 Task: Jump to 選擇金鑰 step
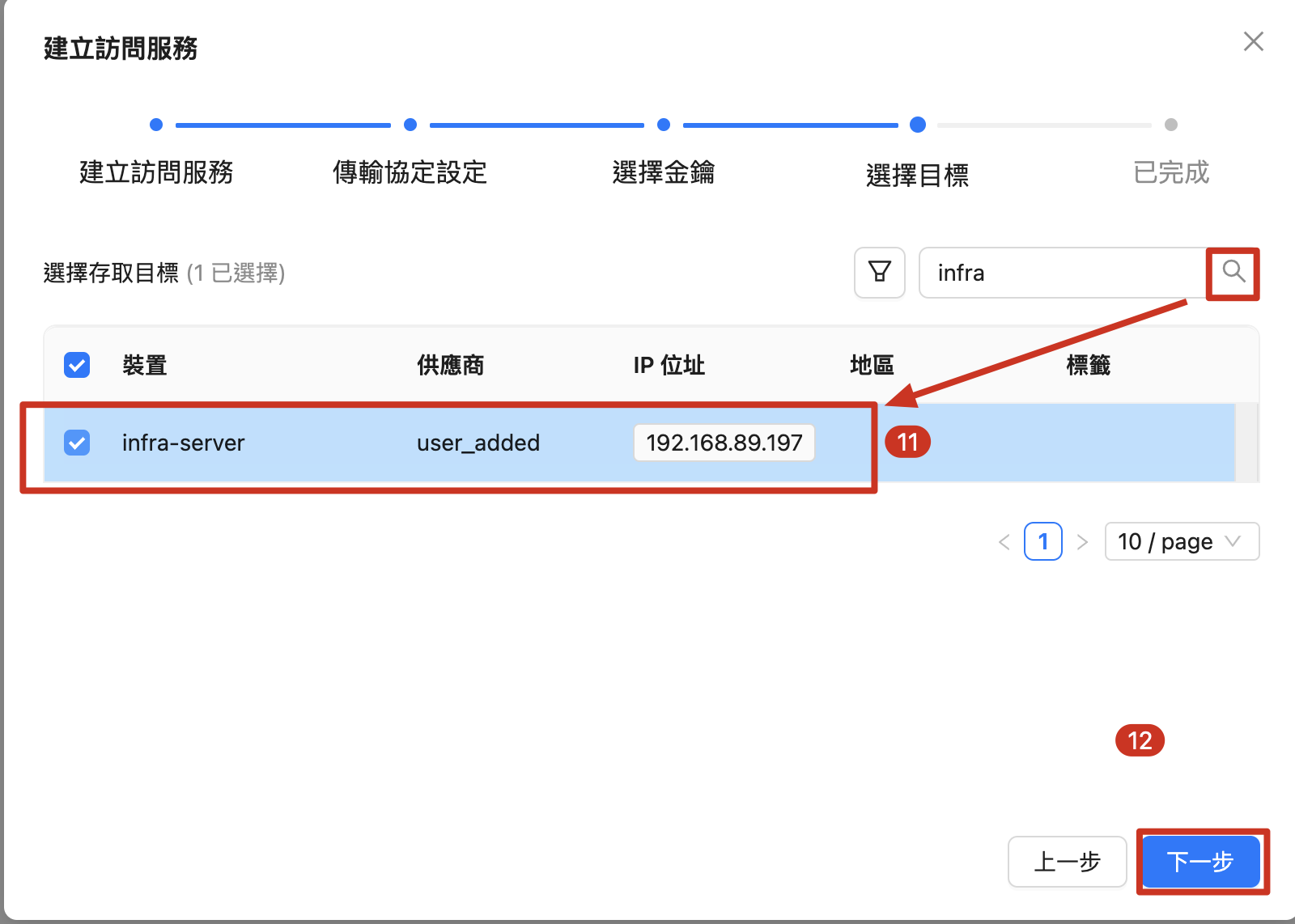pos(663,172)
